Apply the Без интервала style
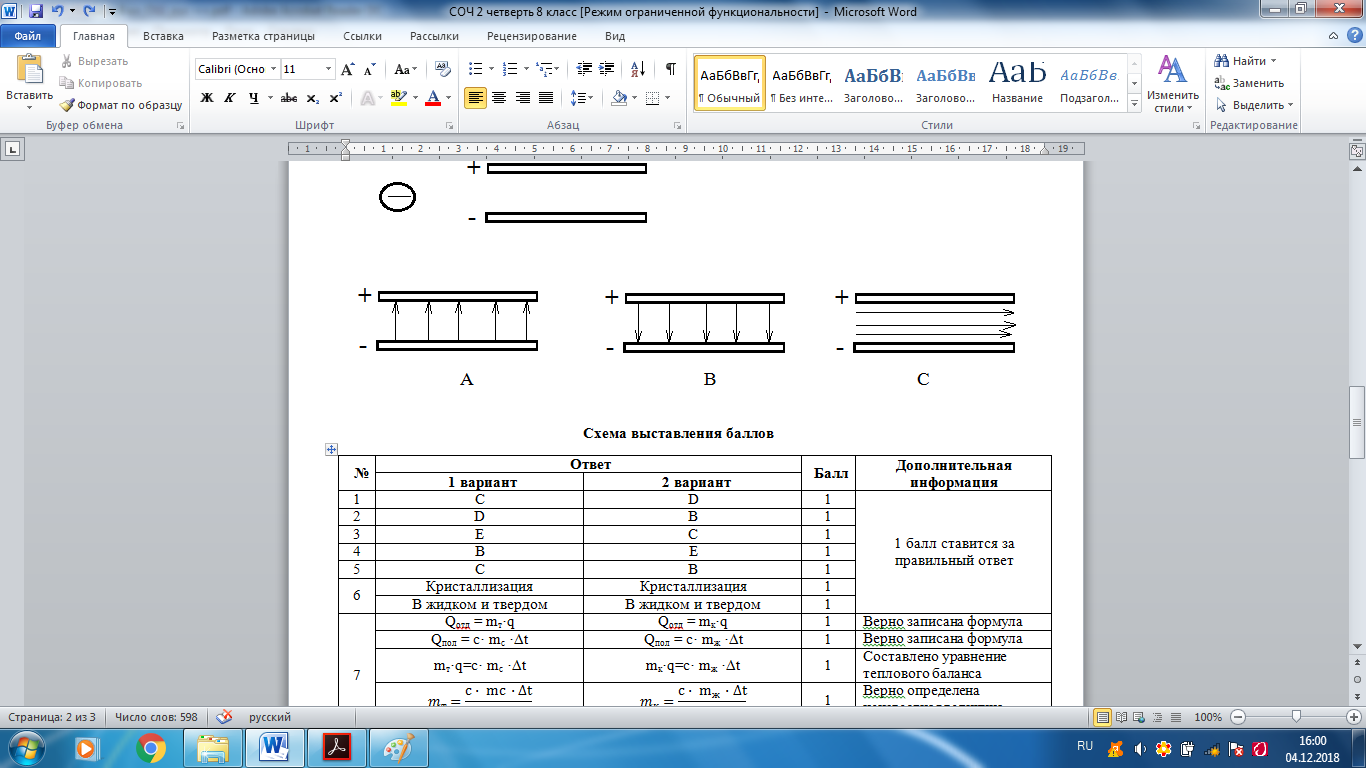Viewport: 1366px width, 768px height. click(x=801, y=83)
